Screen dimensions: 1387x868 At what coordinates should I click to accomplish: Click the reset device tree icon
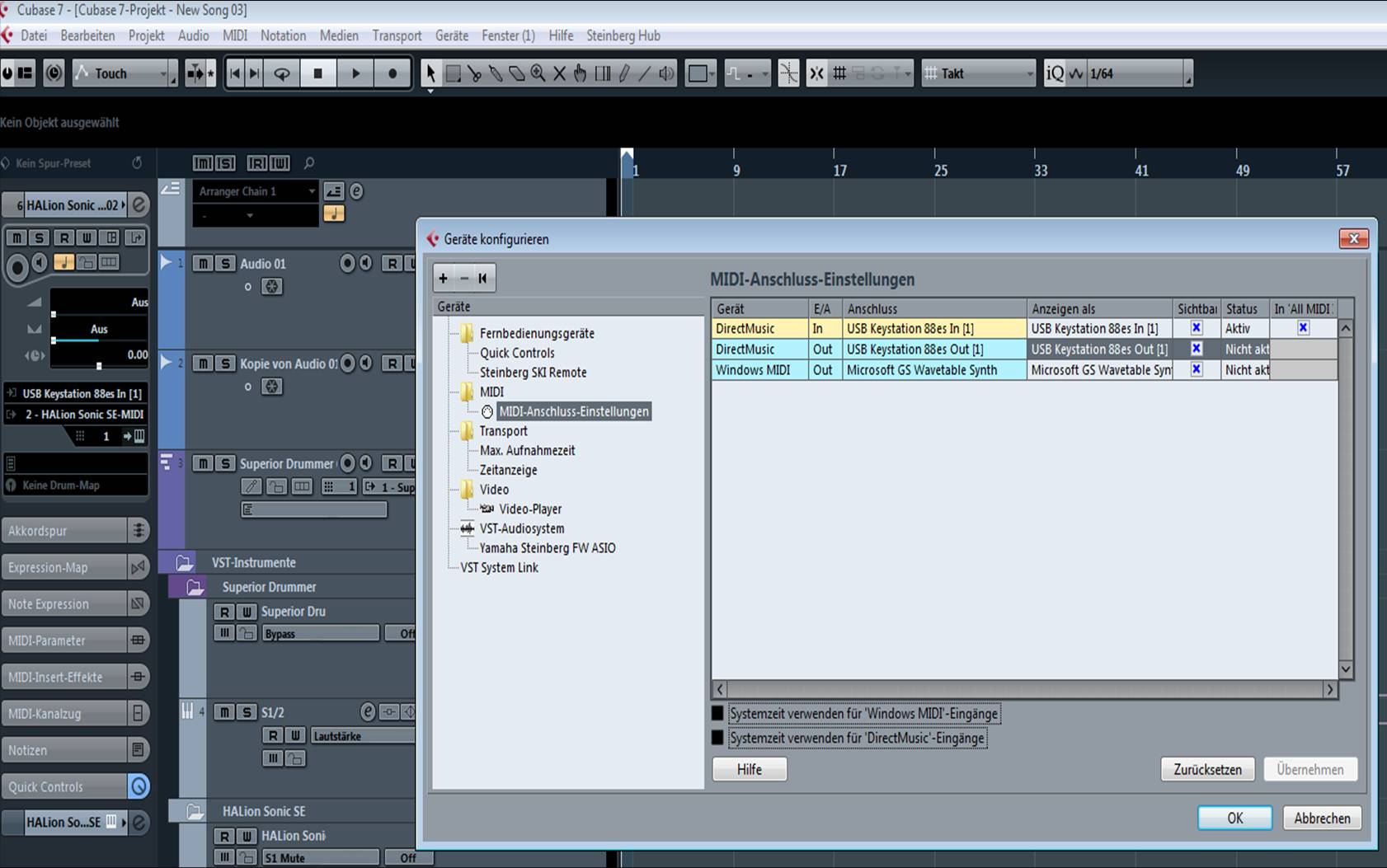pyautogui.click(x=483, y=279)
